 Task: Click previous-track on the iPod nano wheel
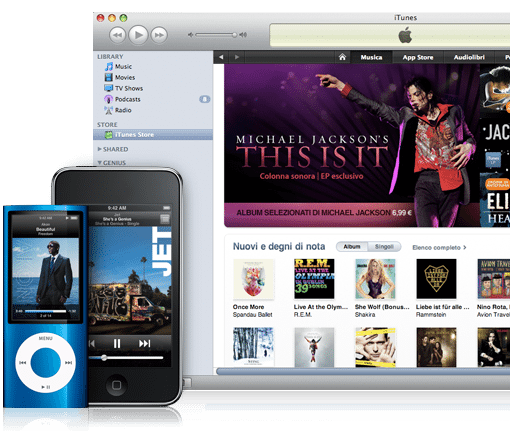pos(22,363)
